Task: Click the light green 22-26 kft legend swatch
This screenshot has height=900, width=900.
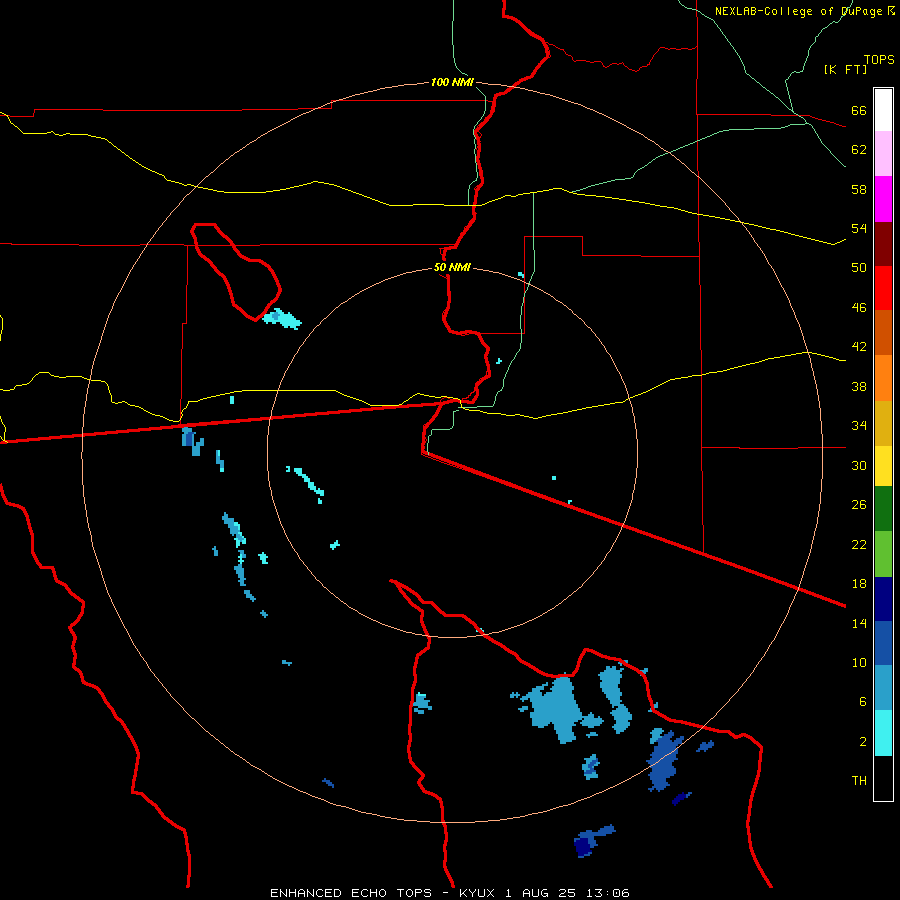Action: point(883,554)
